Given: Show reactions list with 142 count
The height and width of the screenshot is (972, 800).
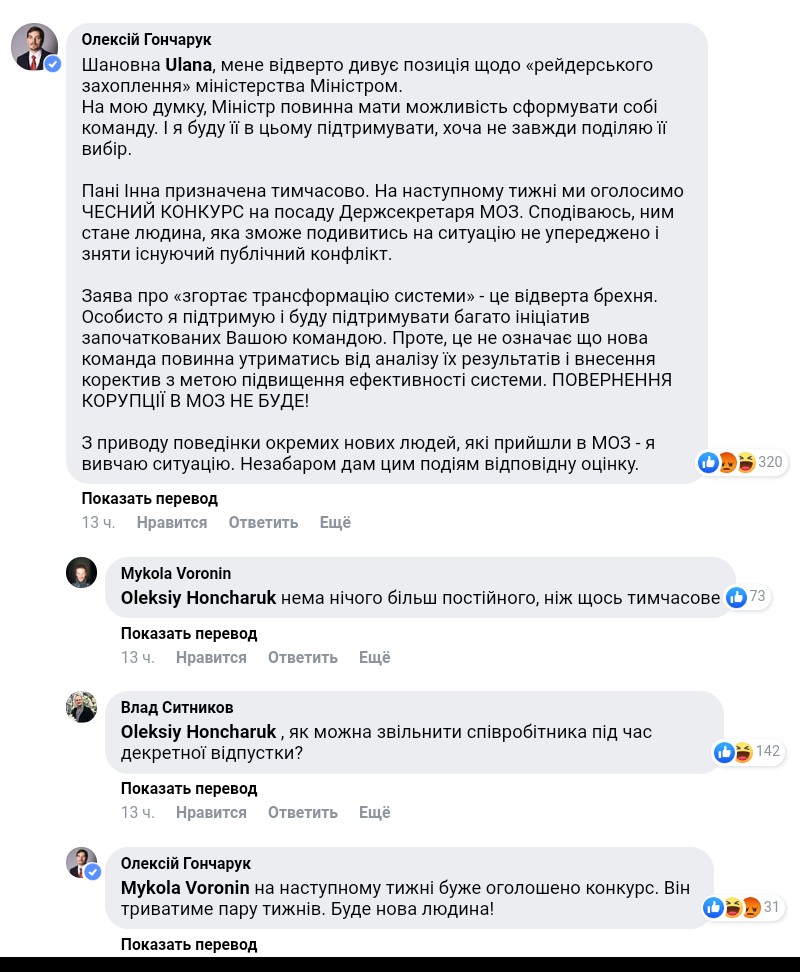Looking at the screenshot, I should [x=747, y=751].
